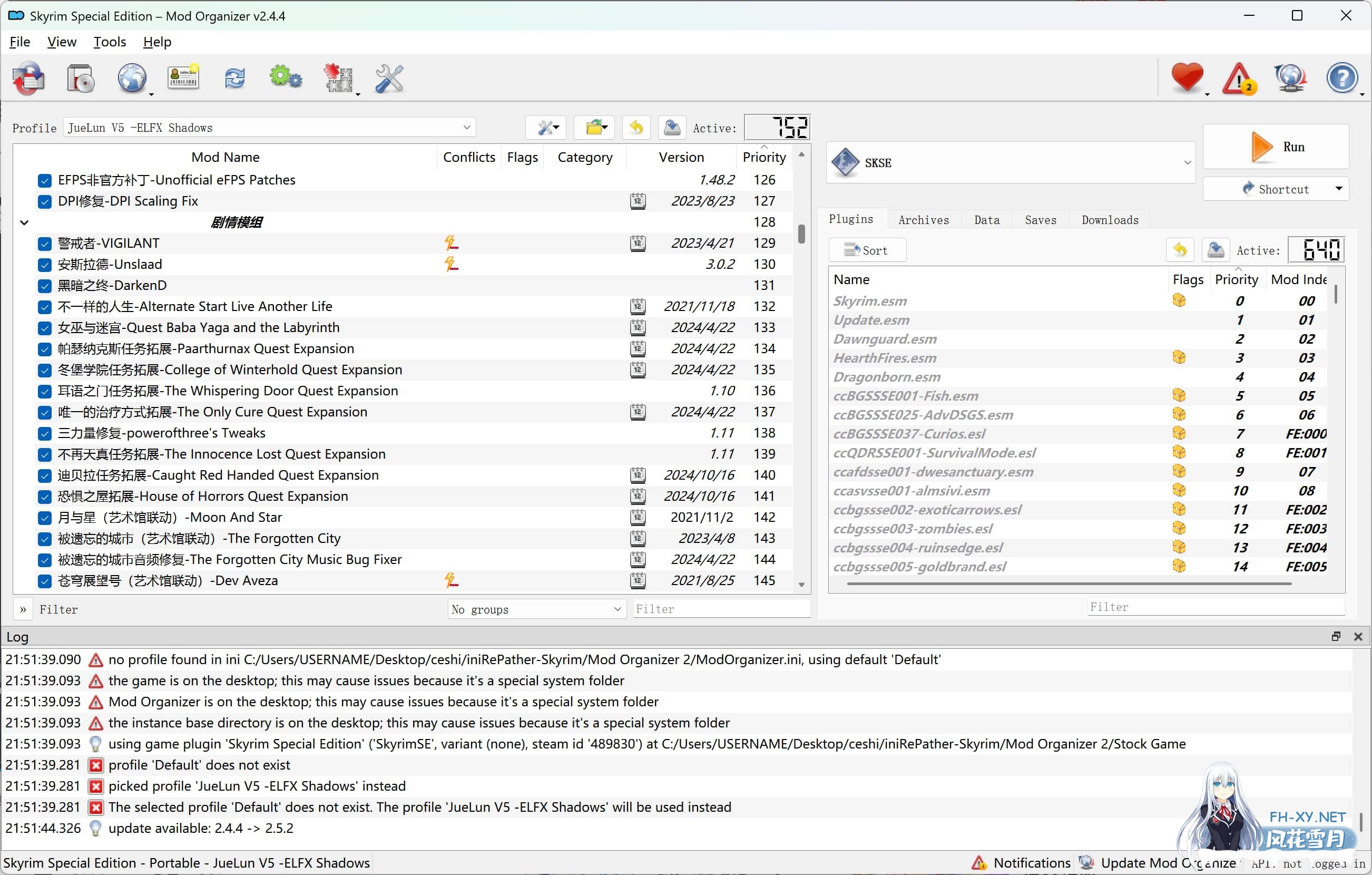This screenshot has height=875, width=1372.
Task: Click the Run button
Action: click(x=1276, y=147)
